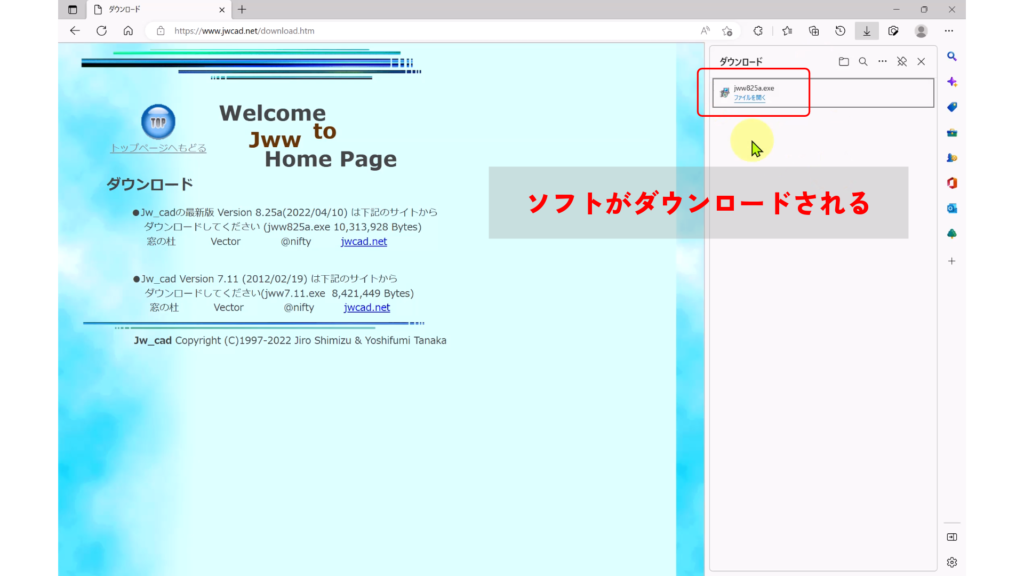Click 窓の杜 under Version 7.11
The height and width of the screenshot is (576, 1024).
pyautogui.click(x=164, y=308)
